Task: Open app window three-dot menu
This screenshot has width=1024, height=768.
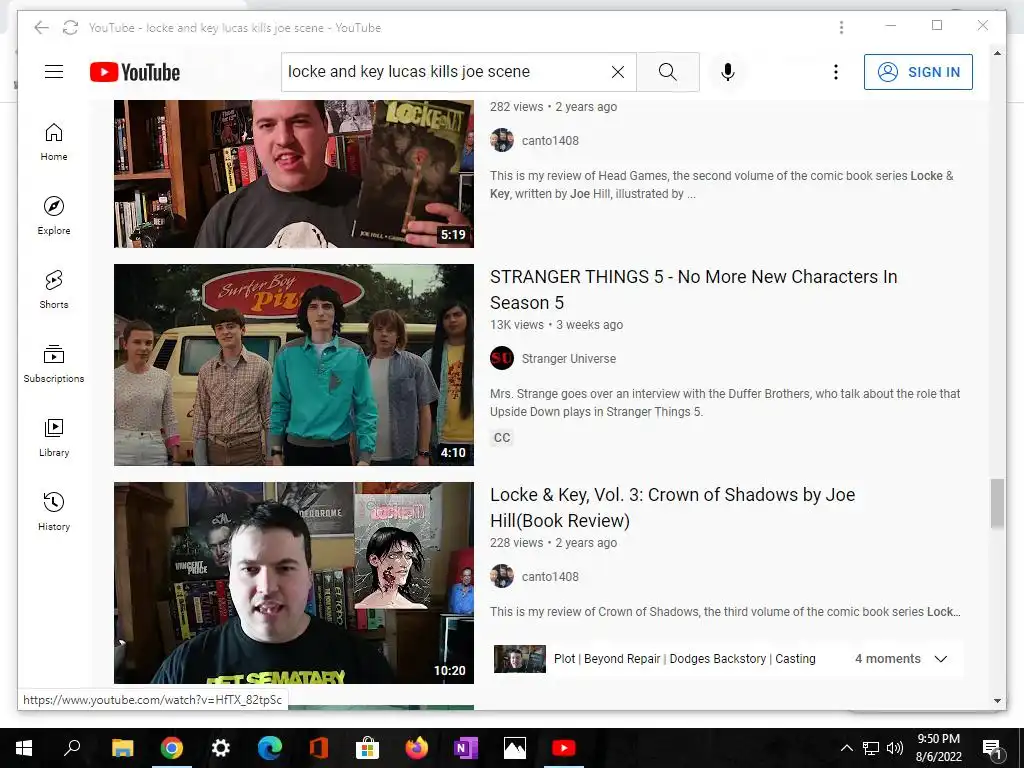Action: click(841, 27)
